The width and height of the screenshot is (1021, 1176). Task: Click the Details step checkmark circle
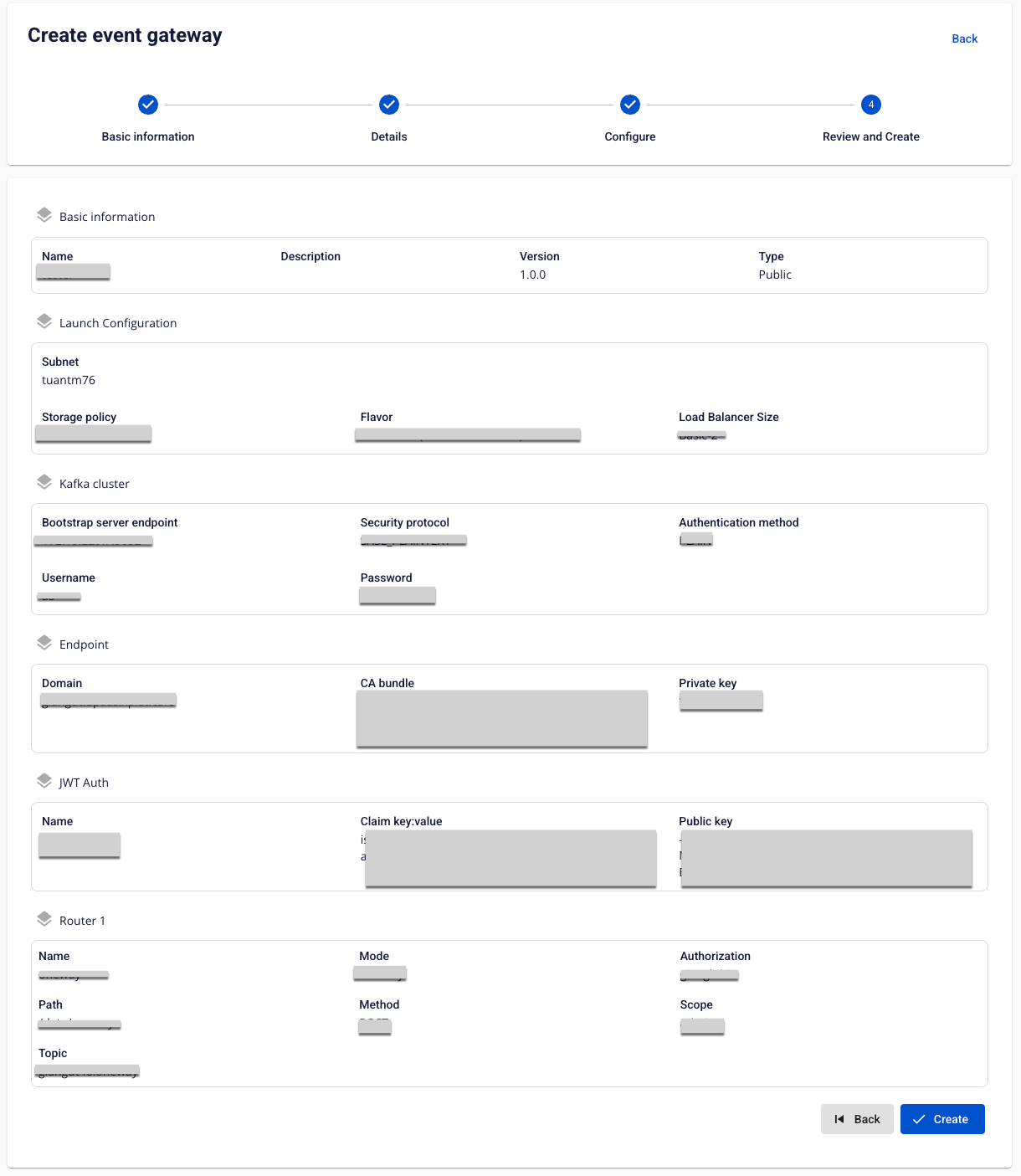(x=389, y=105)
